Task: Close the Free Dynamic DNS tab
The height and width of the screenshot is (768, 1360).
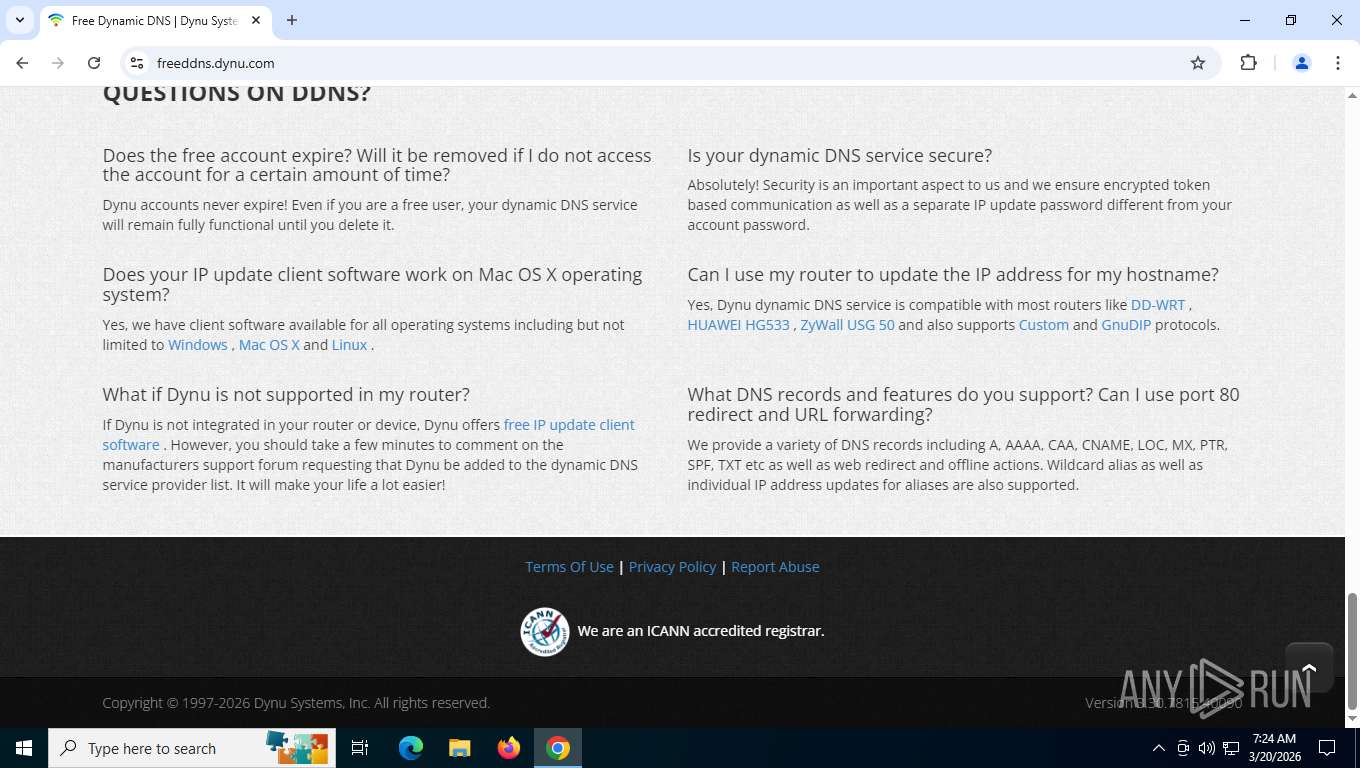Action: pyautogui.click(x=256, y=20)
